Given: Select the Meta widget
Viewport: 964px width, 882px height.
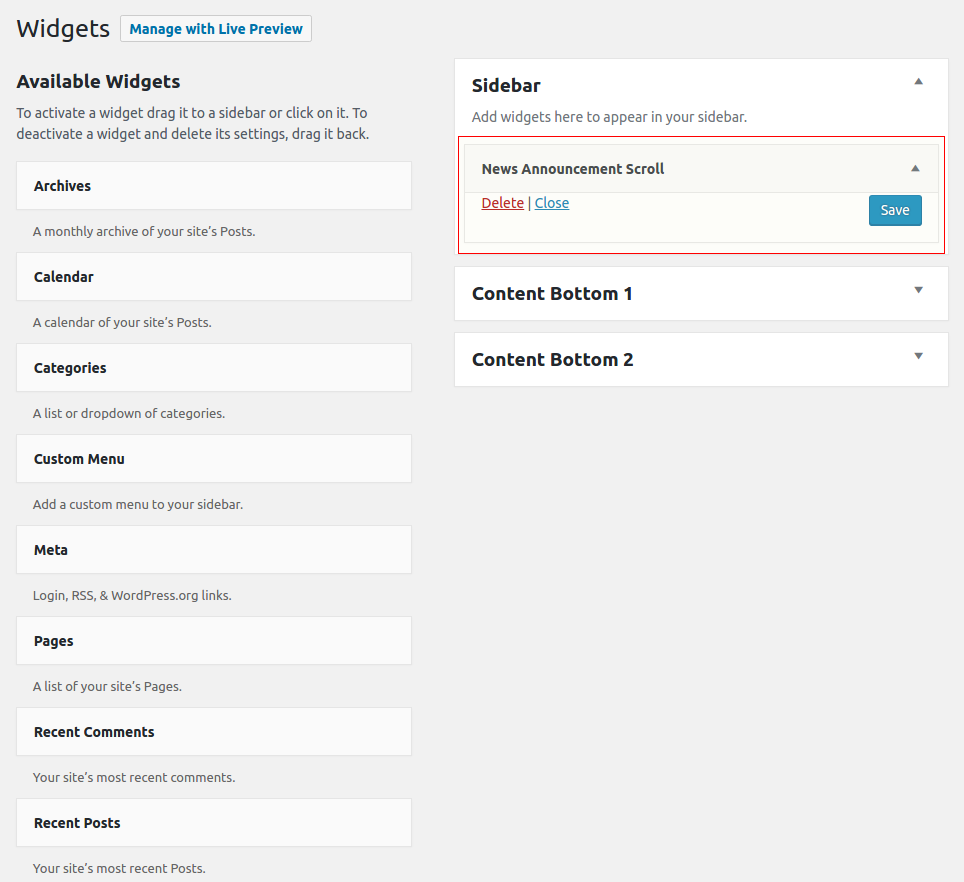Looking at the screenshot, I should pos(214,549).
